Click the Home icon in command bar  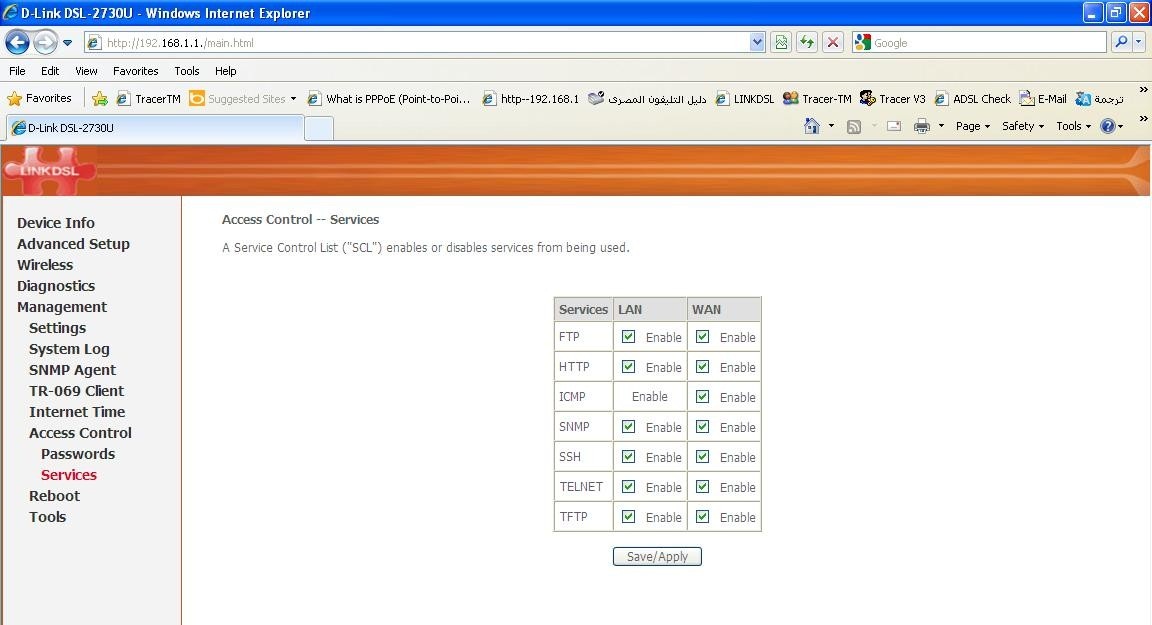tap(812, 126)
